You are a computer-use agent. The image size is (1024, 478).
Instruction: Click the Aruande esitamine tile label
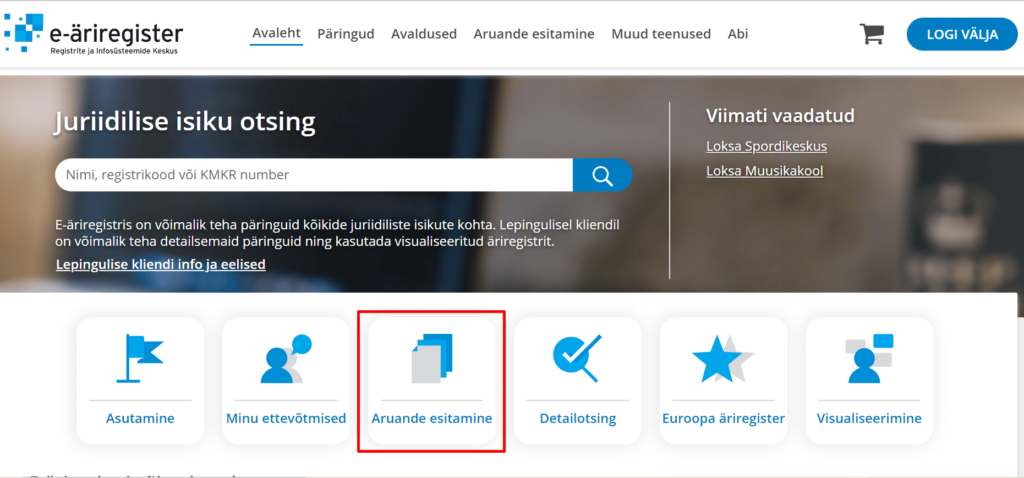(432, 419)
